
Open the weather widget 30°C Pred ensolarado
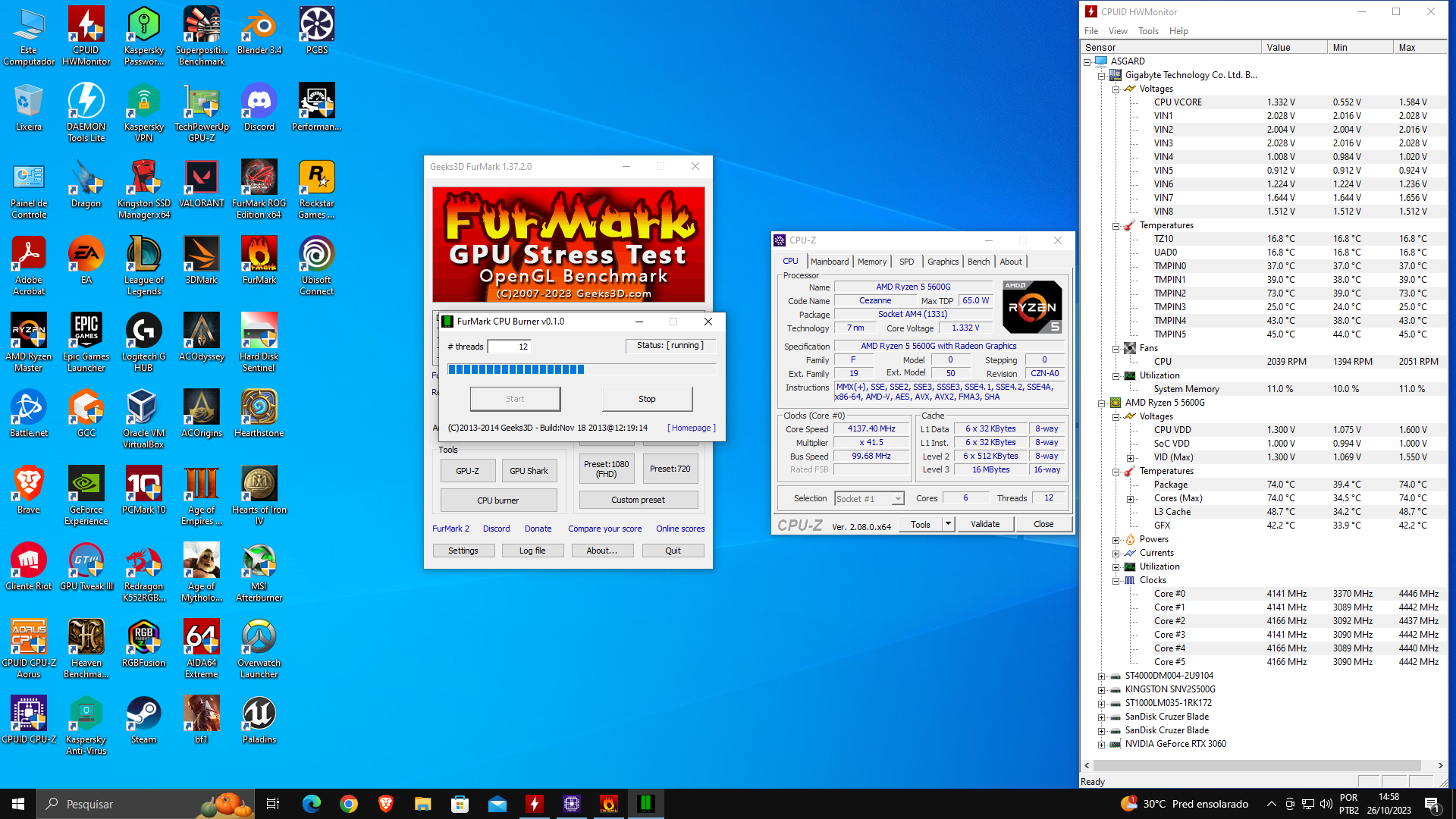click(x=1184, y=804)
